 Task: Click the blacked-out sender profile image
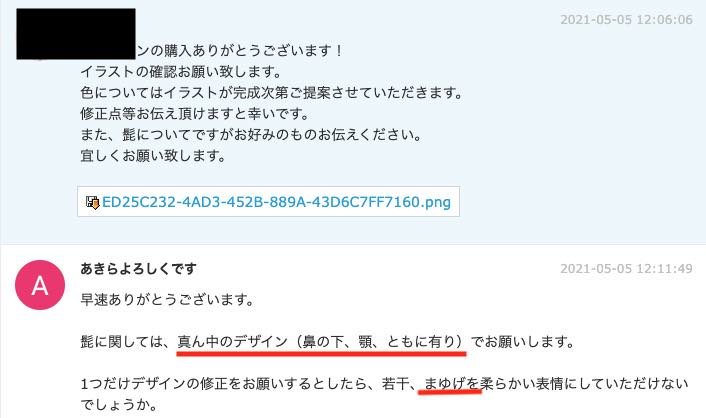pyautogui.click(x=76, y=34)
